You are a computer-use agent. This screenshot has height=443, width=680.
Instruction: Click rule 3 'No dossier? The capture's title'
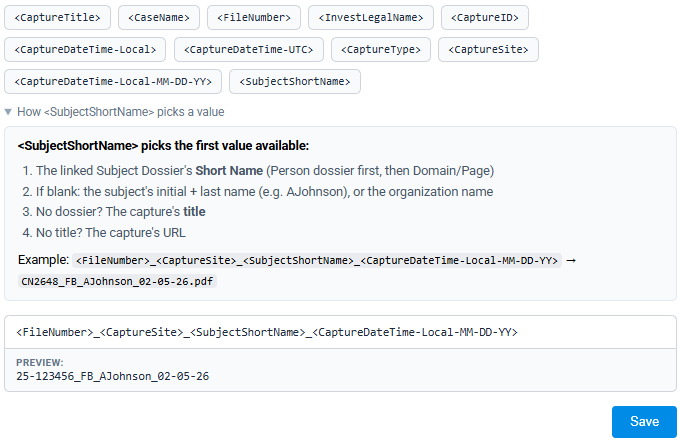click(x=114, y=212)
